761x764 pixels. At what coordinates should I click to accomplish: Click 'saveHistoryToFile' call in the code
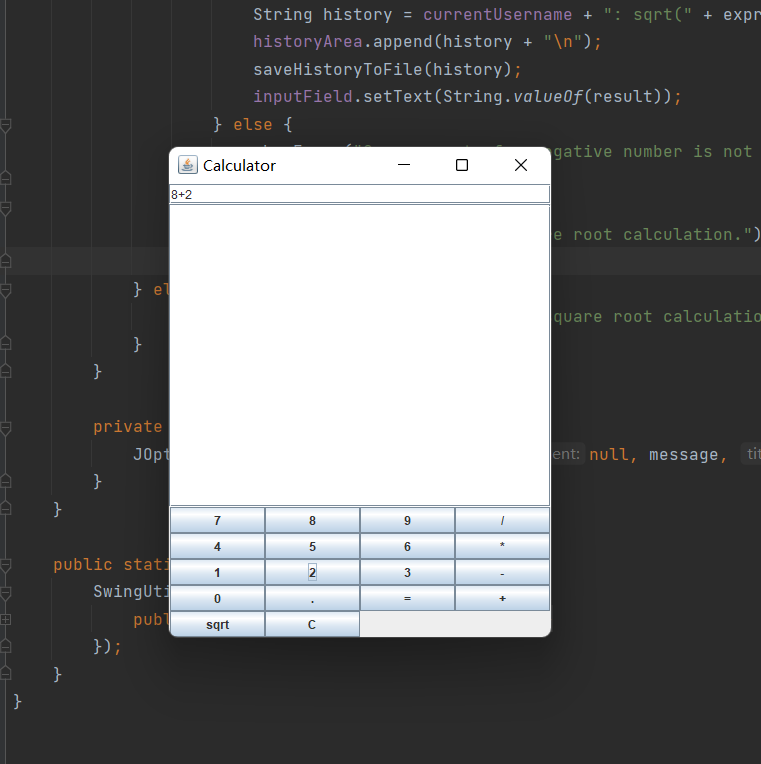(x=338, y=69)
